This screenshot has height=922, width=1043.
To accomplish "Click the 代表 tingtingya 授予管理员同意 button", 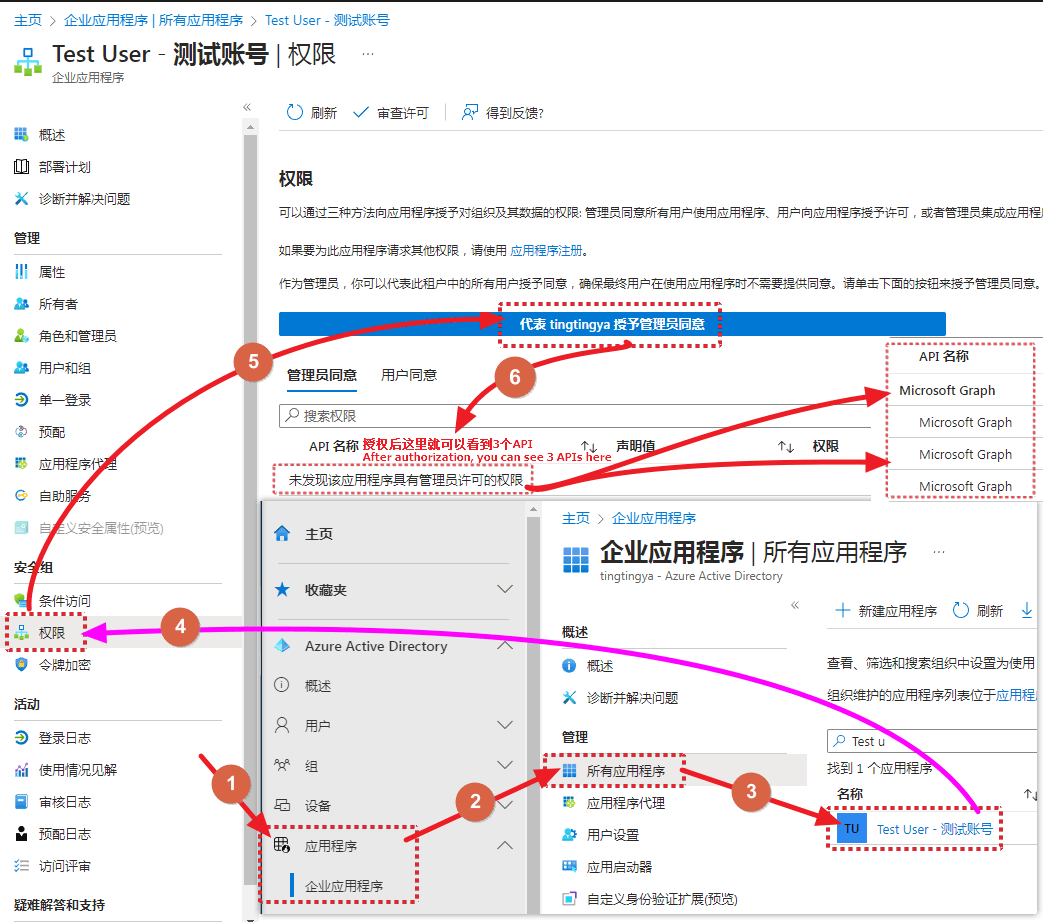I will tap(612, 323).
